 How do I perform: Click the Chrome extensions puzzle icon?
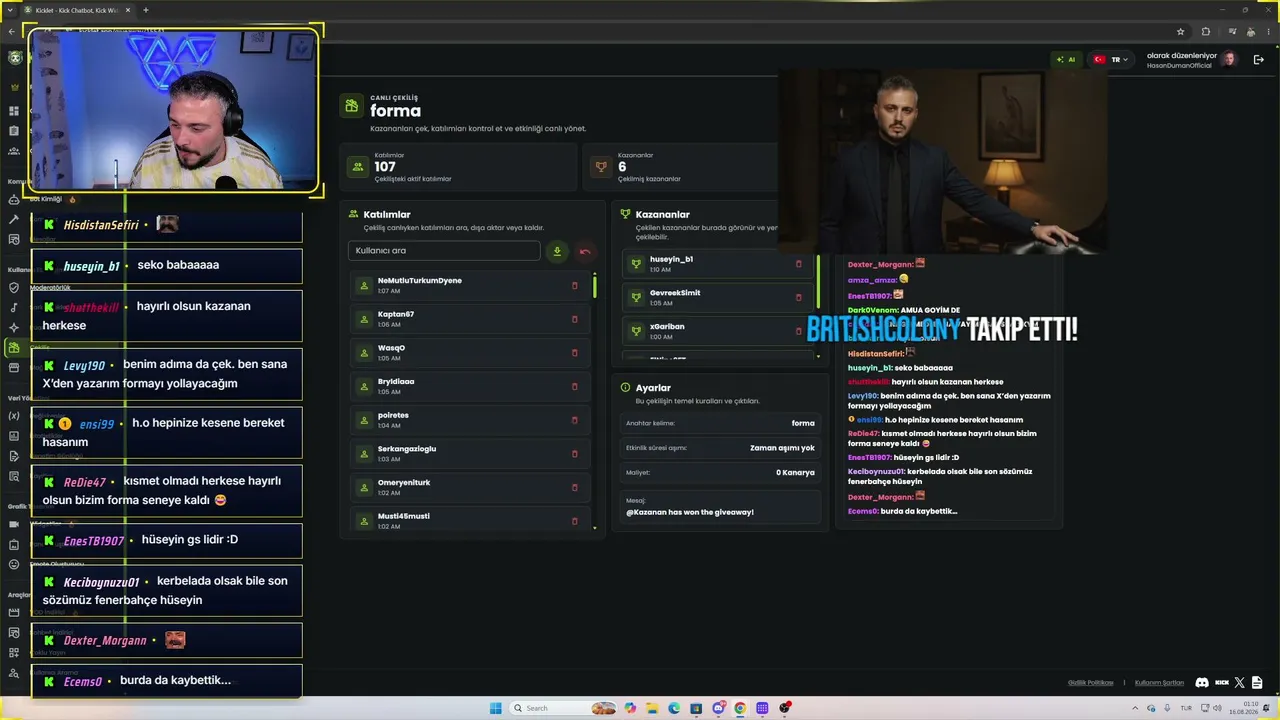pos(1205,31)
